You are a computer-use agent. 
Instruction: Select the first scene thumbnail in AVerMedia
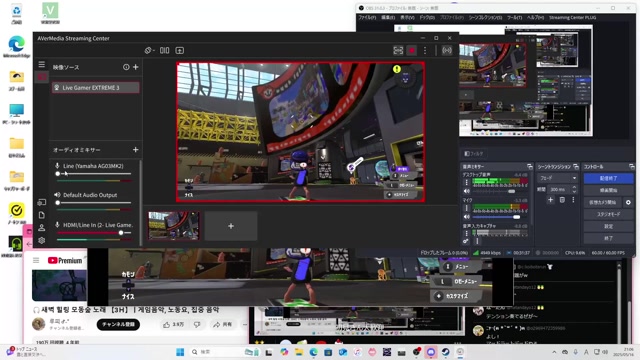pos(173,225)
